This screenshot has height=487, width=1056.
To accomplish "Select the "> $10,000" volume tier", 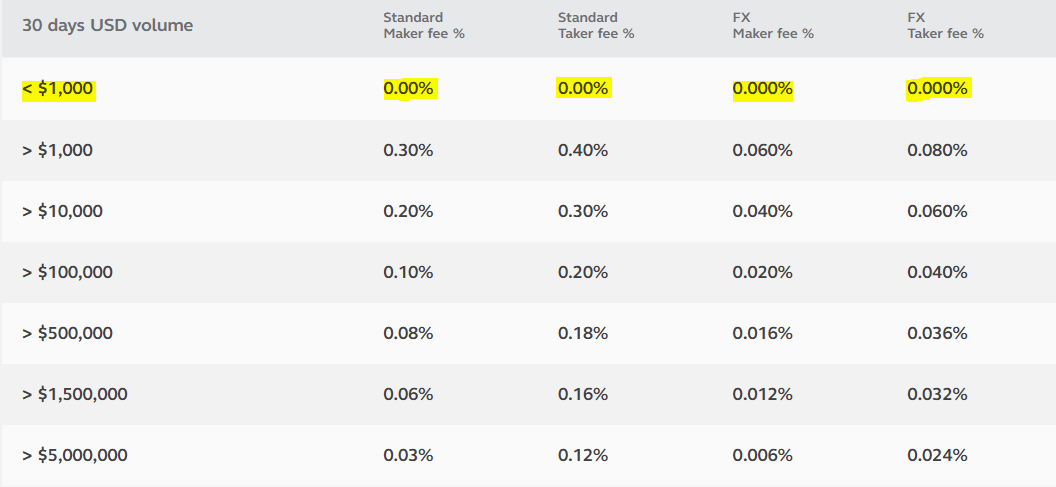I will [x=62, y=211].
